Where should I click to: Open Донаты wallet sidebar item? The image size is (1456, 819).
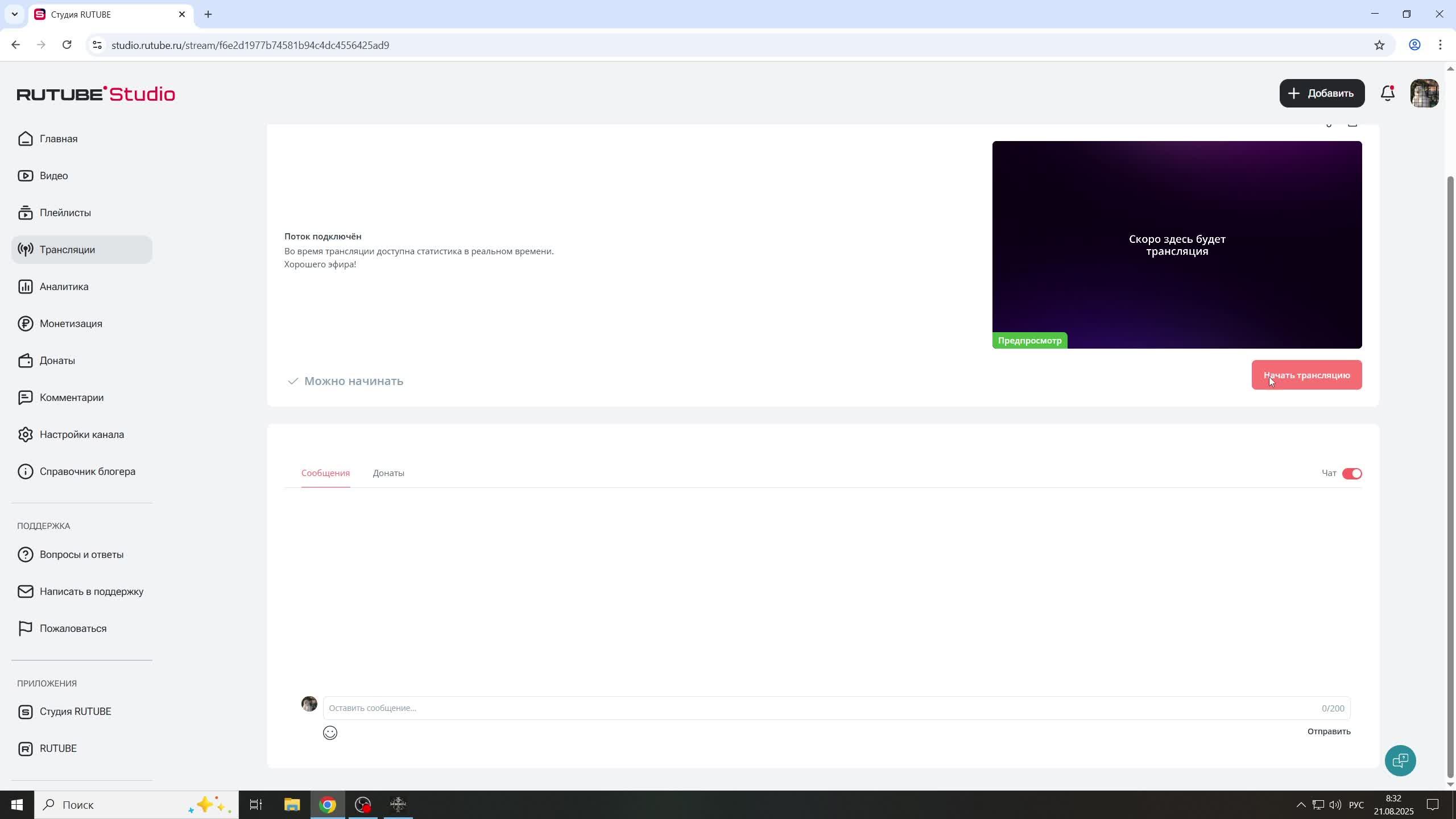pos(57,361)
